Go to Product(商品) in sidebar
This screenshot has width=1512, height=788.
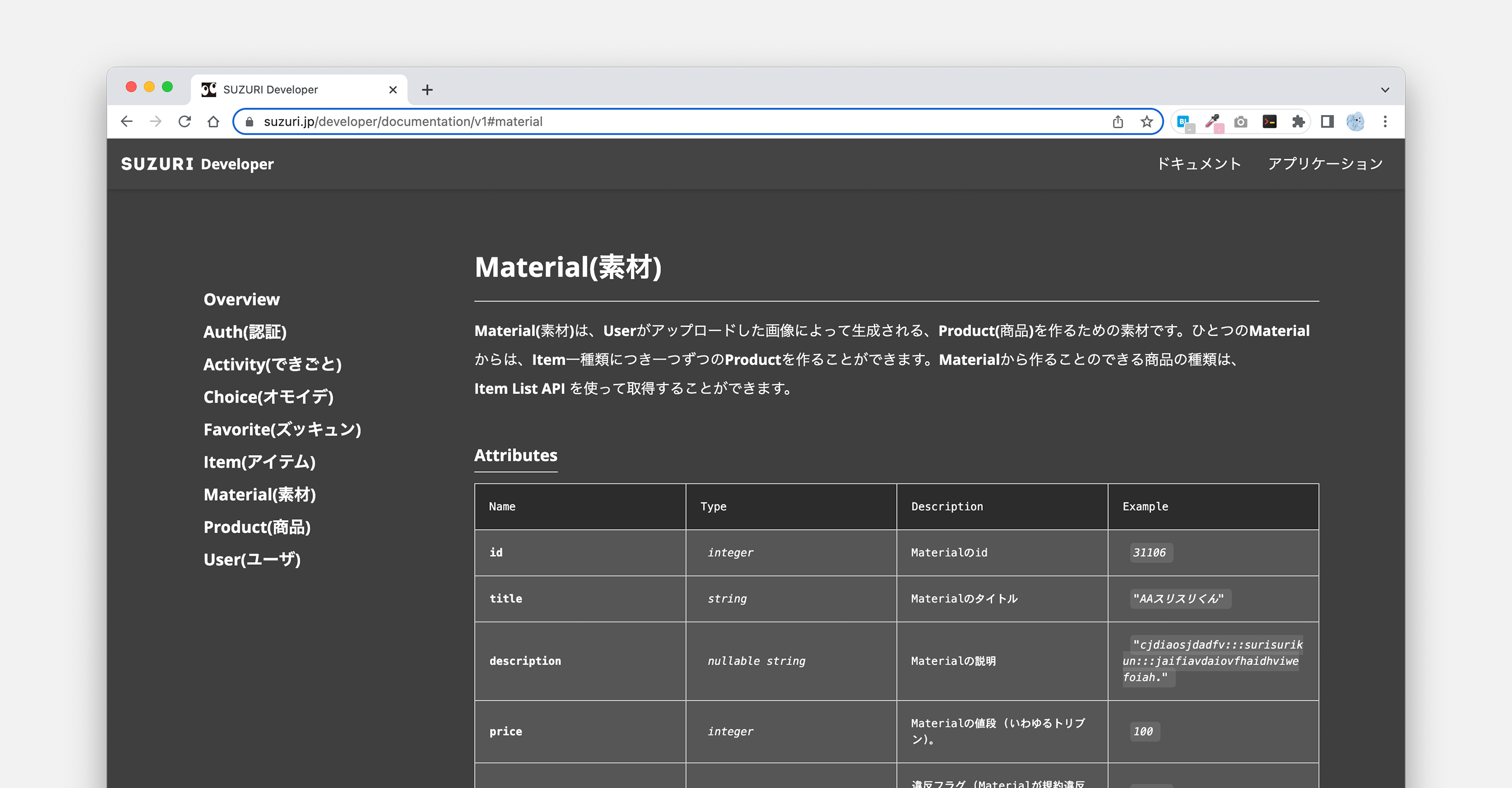point(257,527)
